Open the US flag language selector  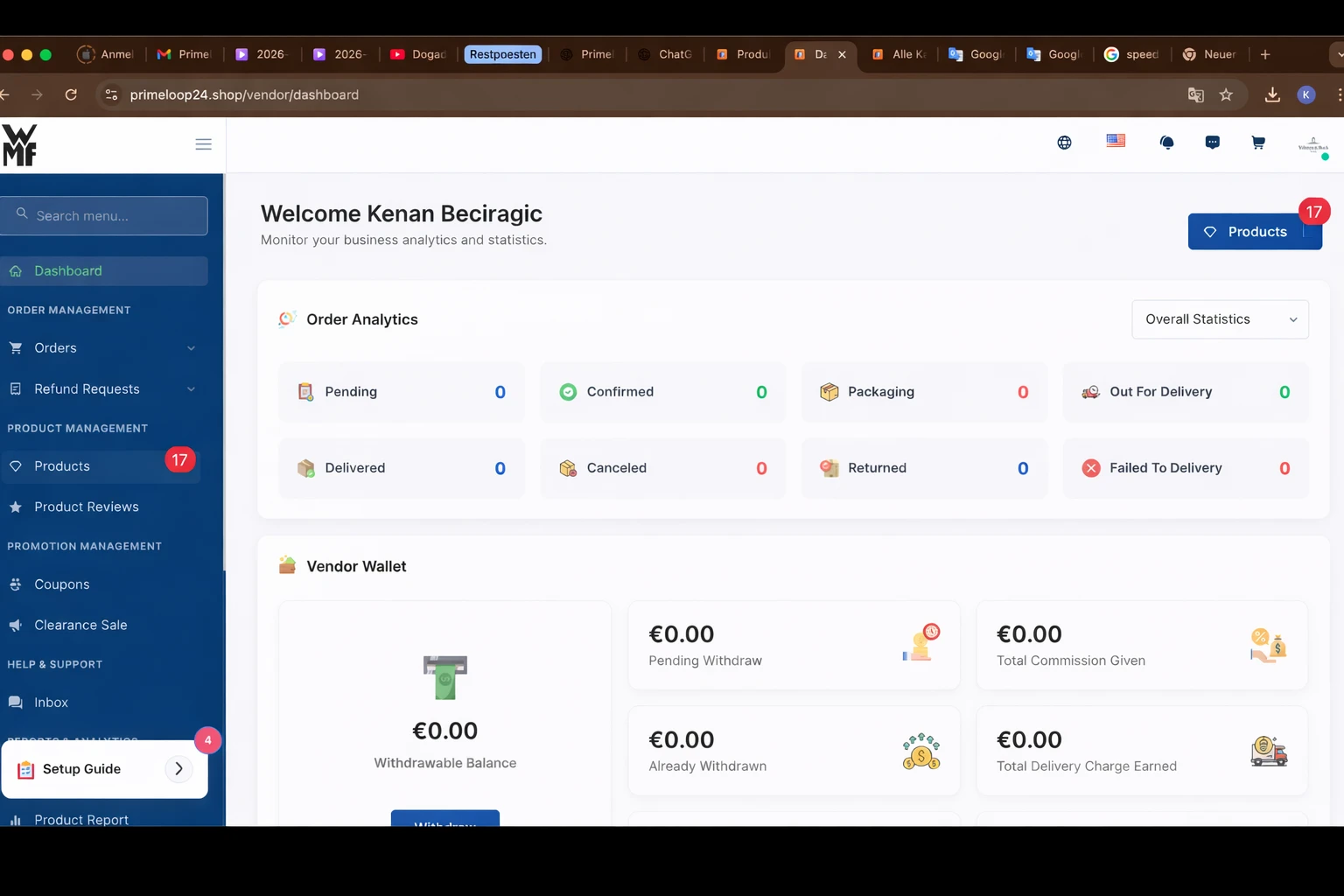click(x=1116, y=141)
